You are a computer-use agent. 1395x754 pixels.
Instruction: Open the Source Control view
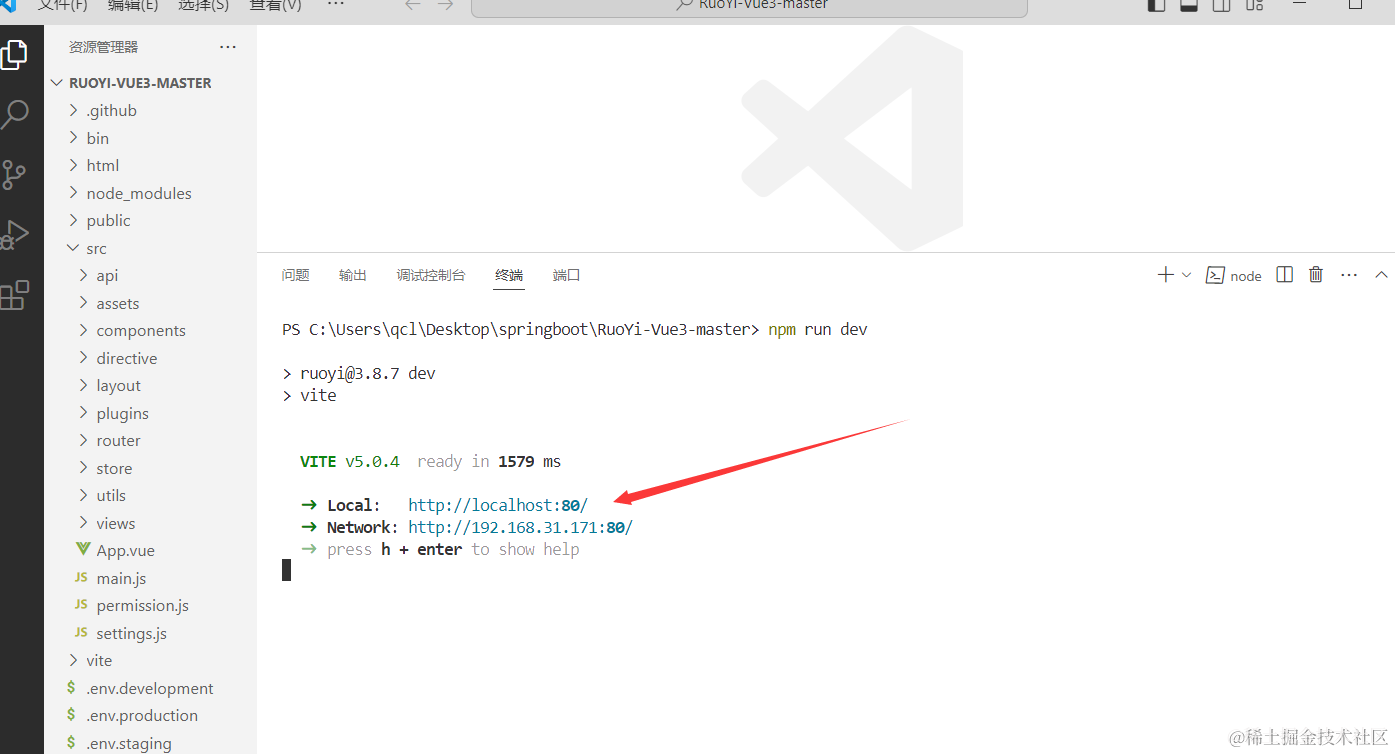pos(15,175)
